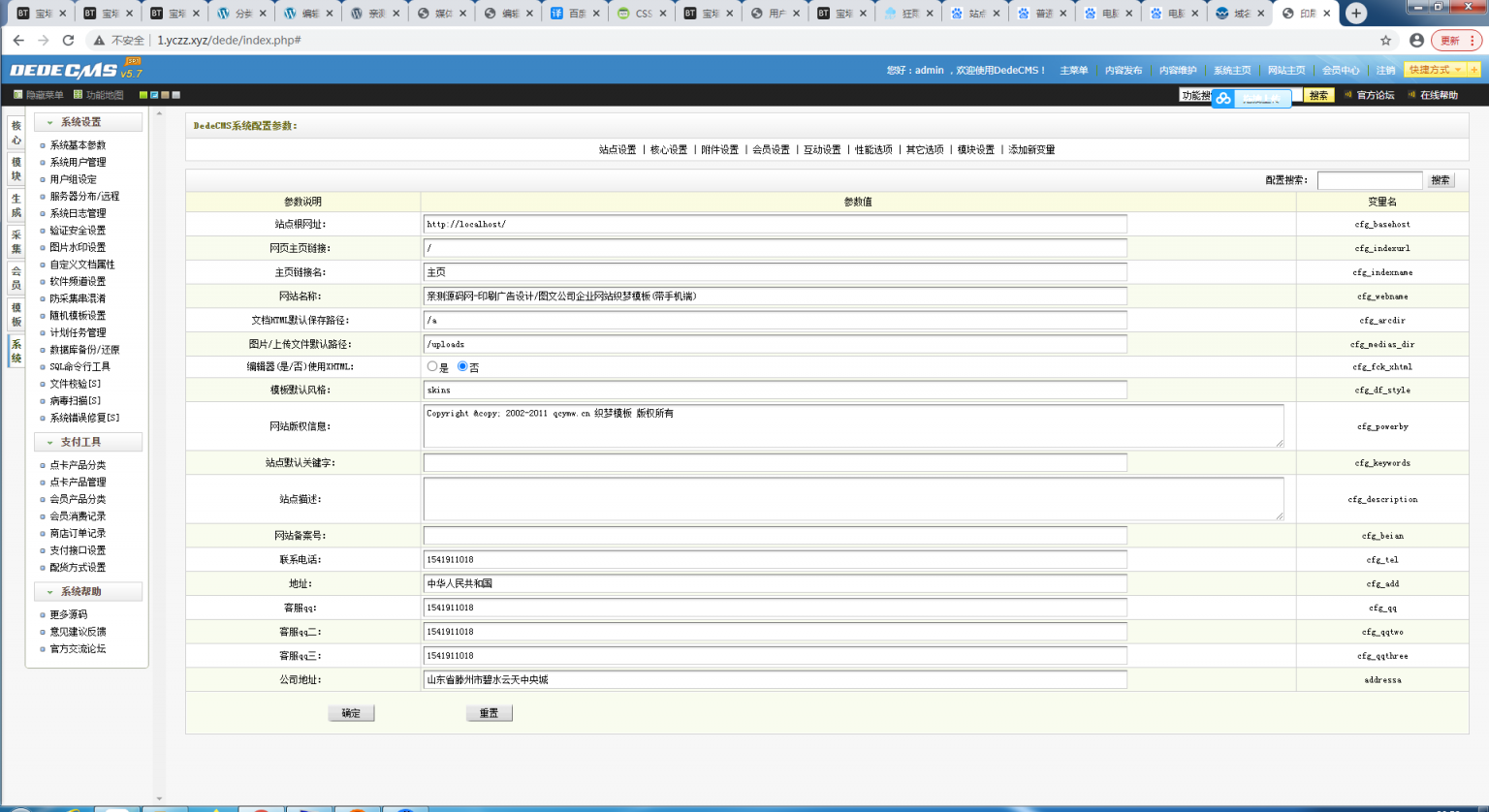Click the browser back arrow
Viewport: 1489px width, 812px height.
click(x=18, y=41)
